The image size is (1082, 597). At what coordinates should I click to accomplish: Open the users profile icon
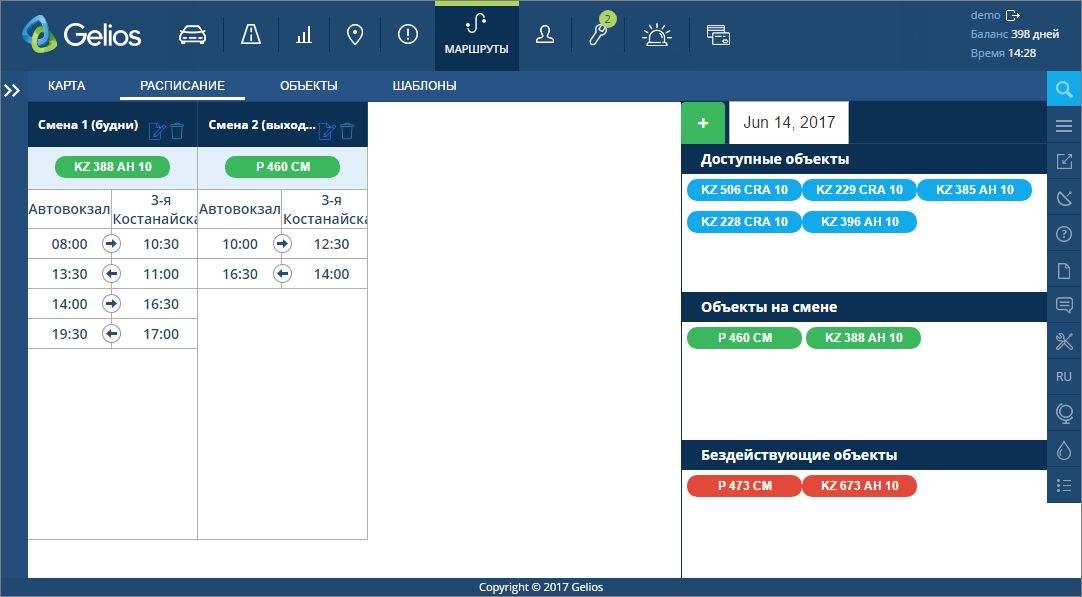pyautogui.click(x=545, y=35)
